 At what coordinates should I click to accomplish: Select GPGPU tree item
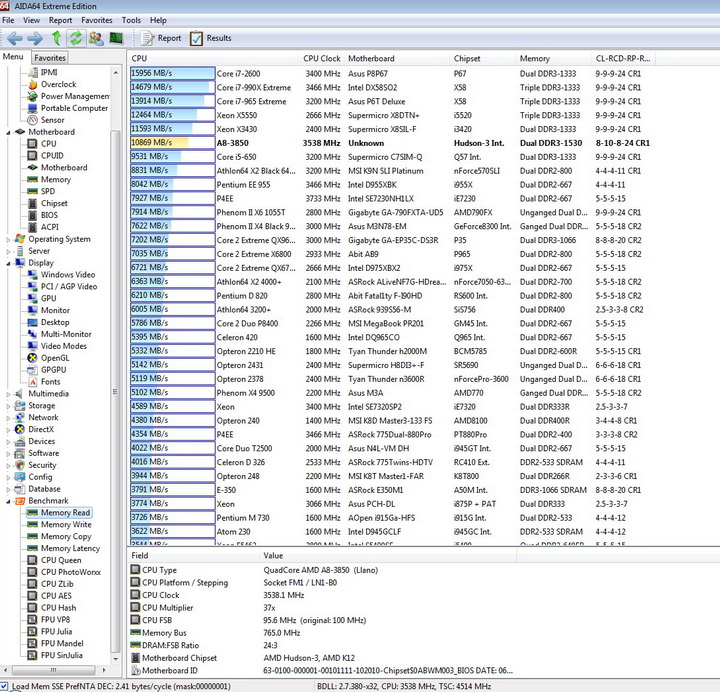click(53, 370)
